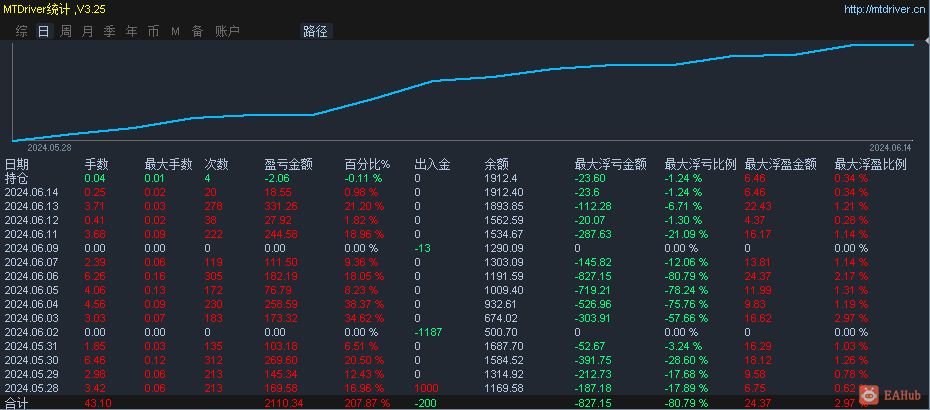
Task: Click the 1000 deposit value
Action: [426, 388]
